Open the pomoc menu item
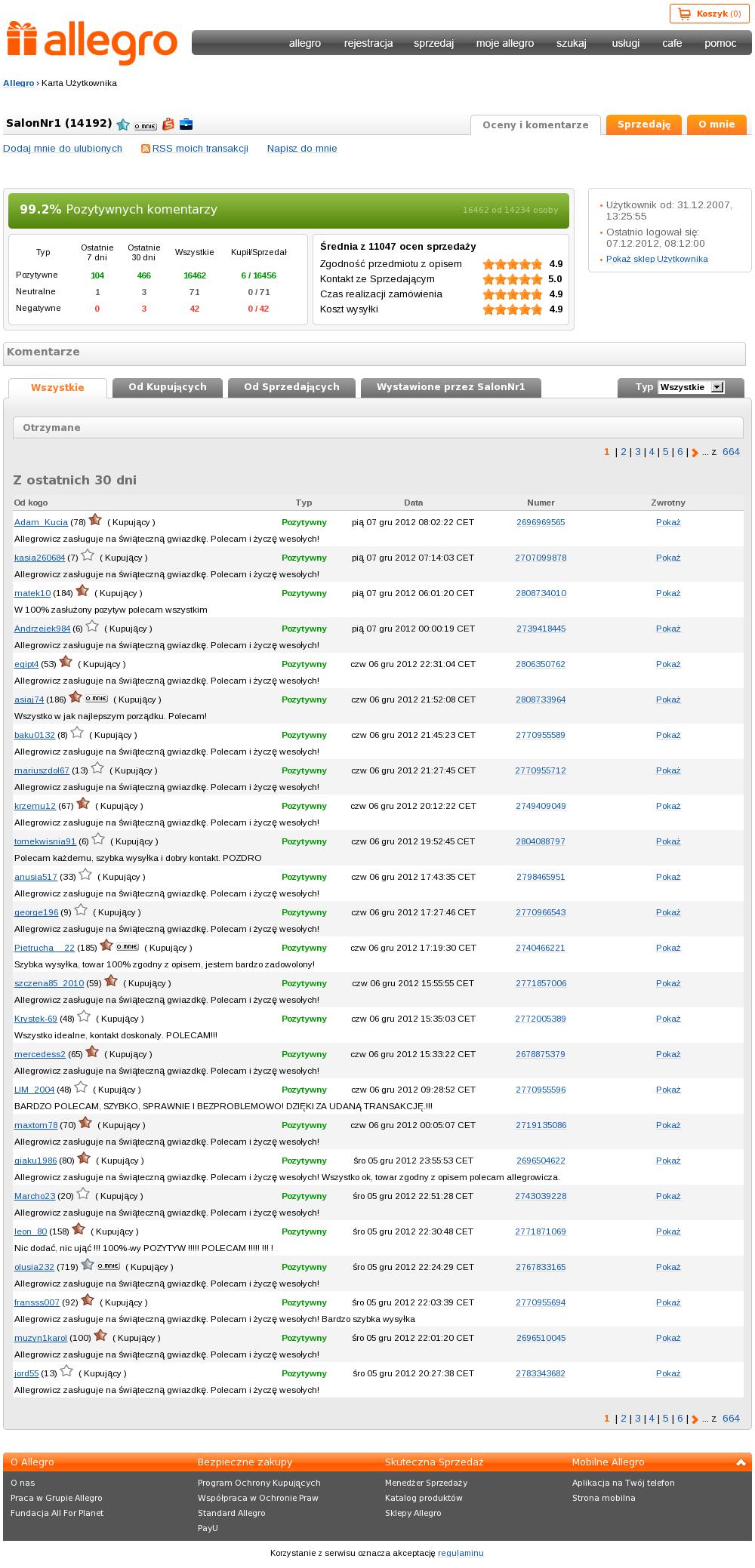 click(720, 43)
